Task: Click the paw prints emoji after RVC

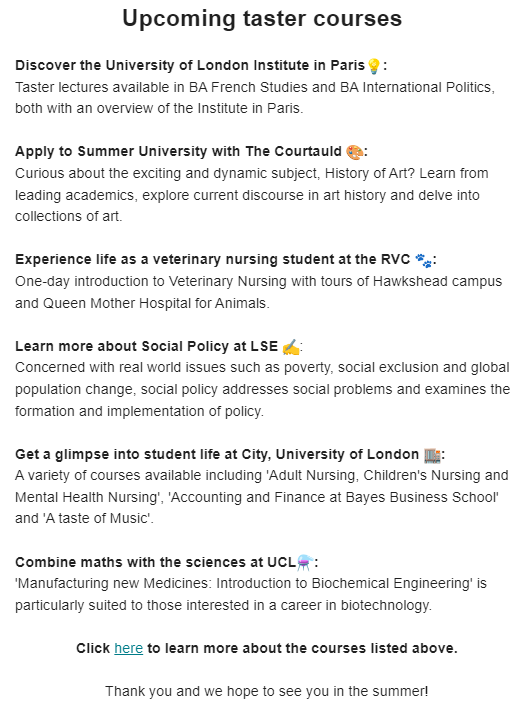Action: point(423,260)
